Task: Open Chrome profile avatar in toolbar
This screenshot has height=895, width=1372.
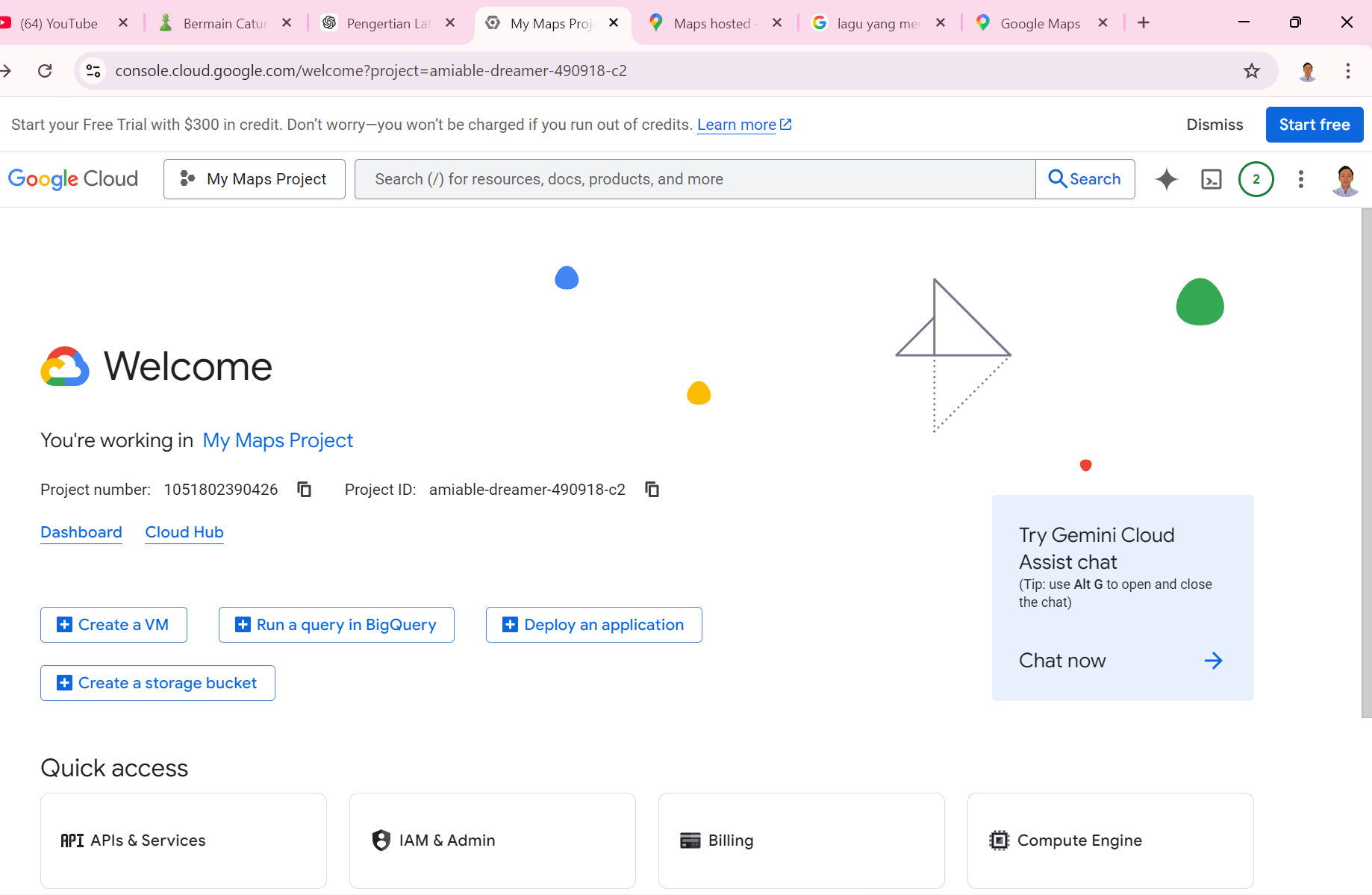Action: coord(1307,71)
